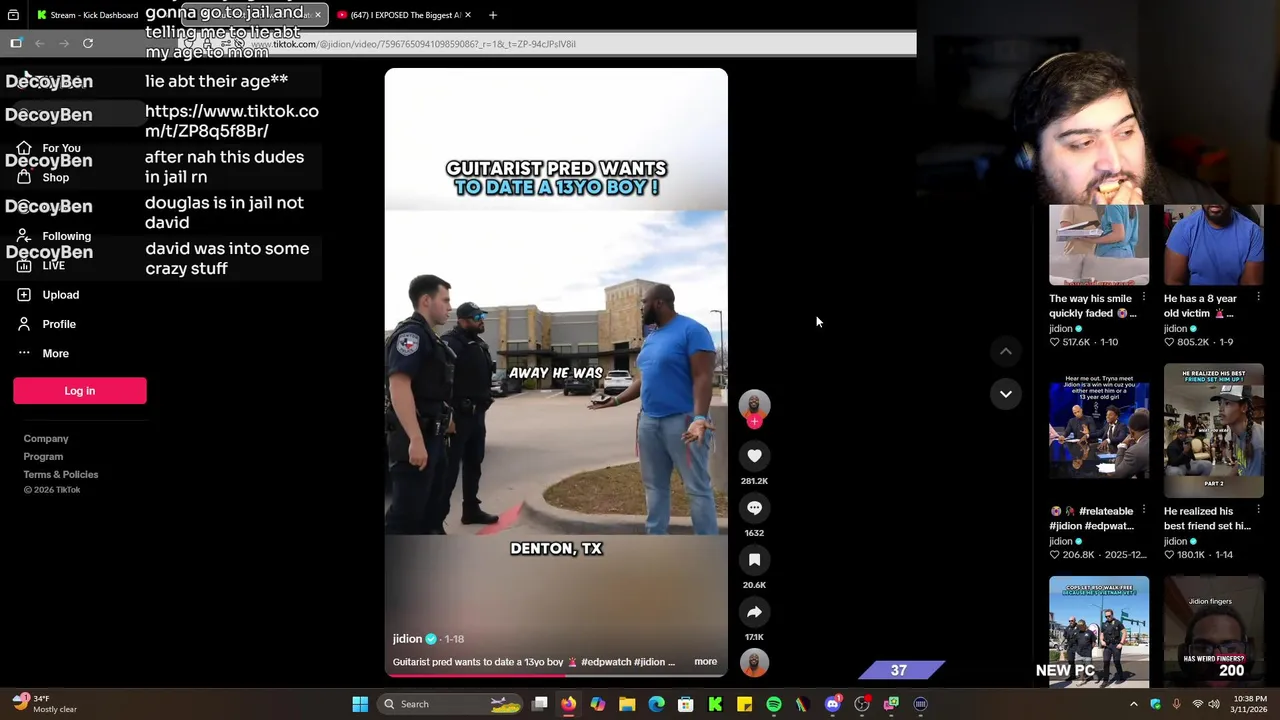The height and width of the screenshot is (720, 1280).
Task: Open weather widget showing 34°F Mostly clear
Action: click(42, 704)
